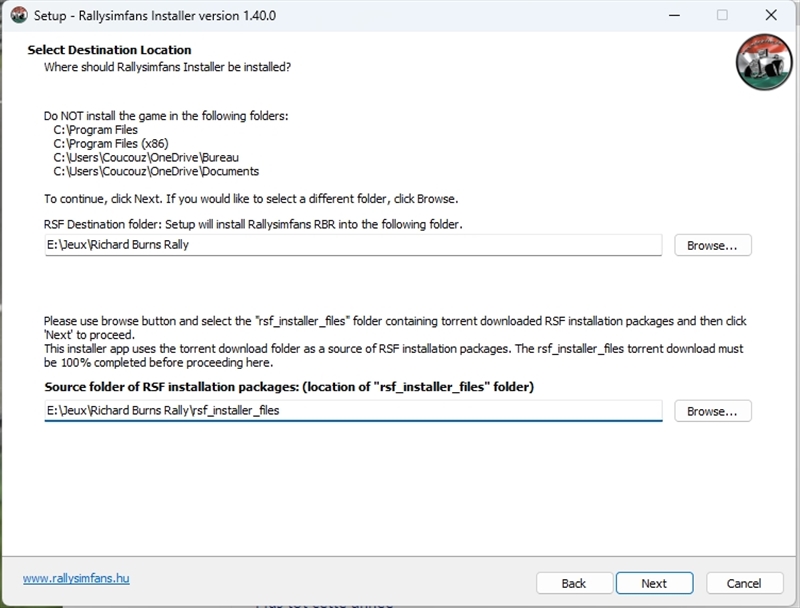Image resolution: width=800 pixels, height=608 pixels.
Task: Click the Rallysimfans logo in the top-right corner
Action: (763, 61)
